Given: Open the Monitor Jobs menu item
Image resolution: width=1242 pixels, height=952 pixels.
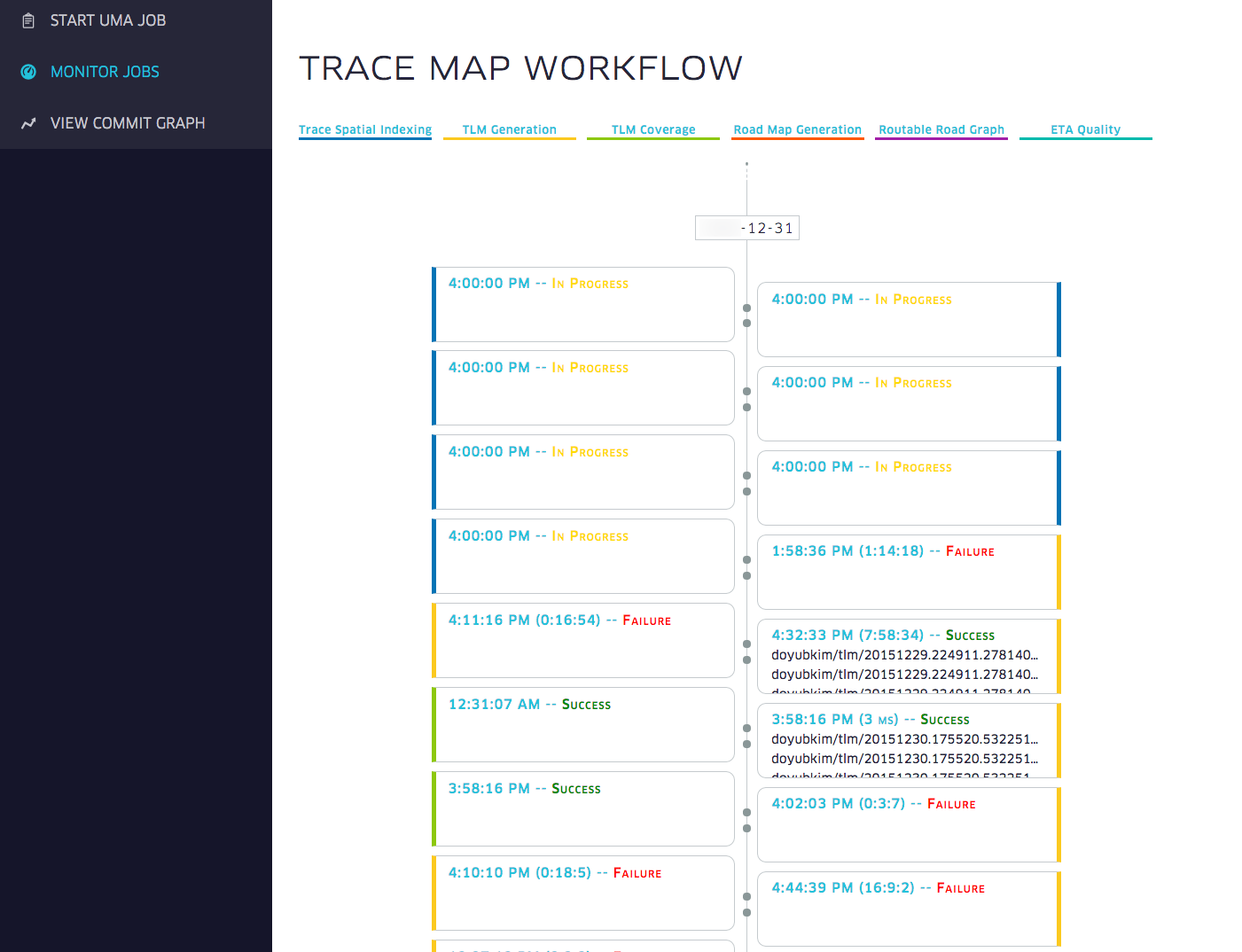Looking at the screenshot, I should [105, 72].
